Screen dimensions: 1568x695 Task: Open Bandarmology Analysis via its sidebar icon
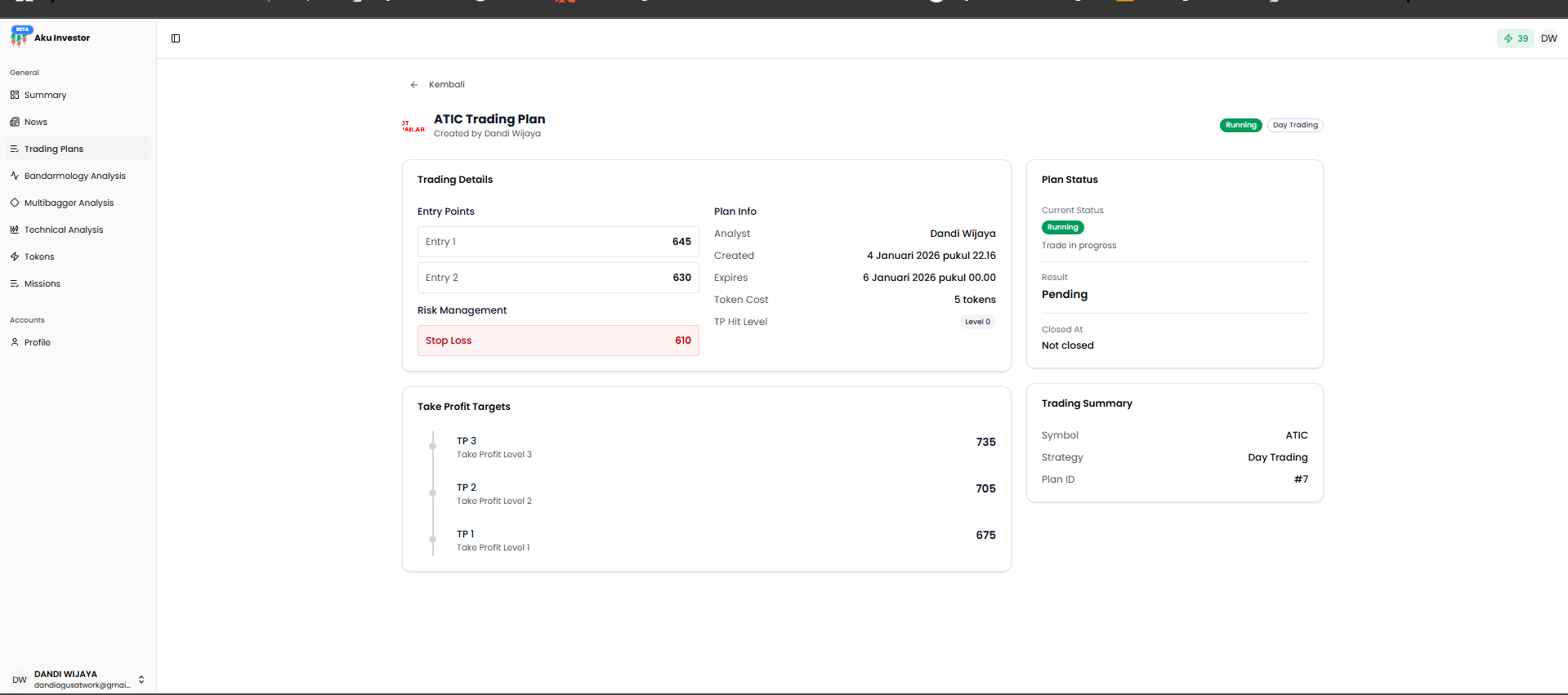[15, 176]
